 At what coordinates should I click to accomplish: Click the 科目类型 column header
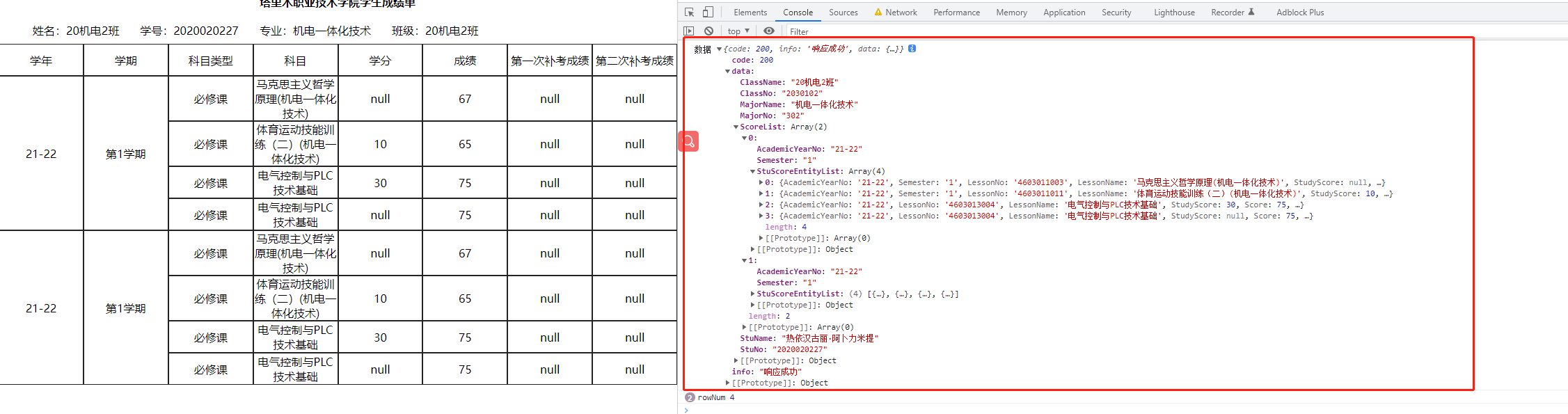point(211,61)
